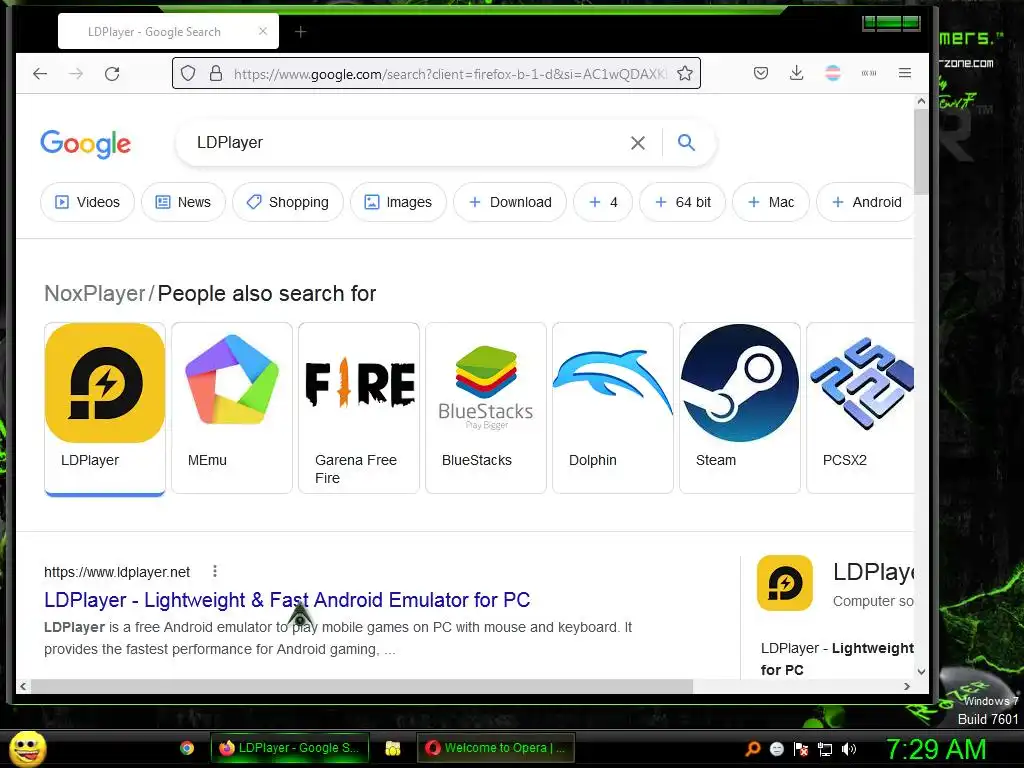Open the smiley face Start button
The height and width of the screenshot is (768, 1024).
coord(27,748)
